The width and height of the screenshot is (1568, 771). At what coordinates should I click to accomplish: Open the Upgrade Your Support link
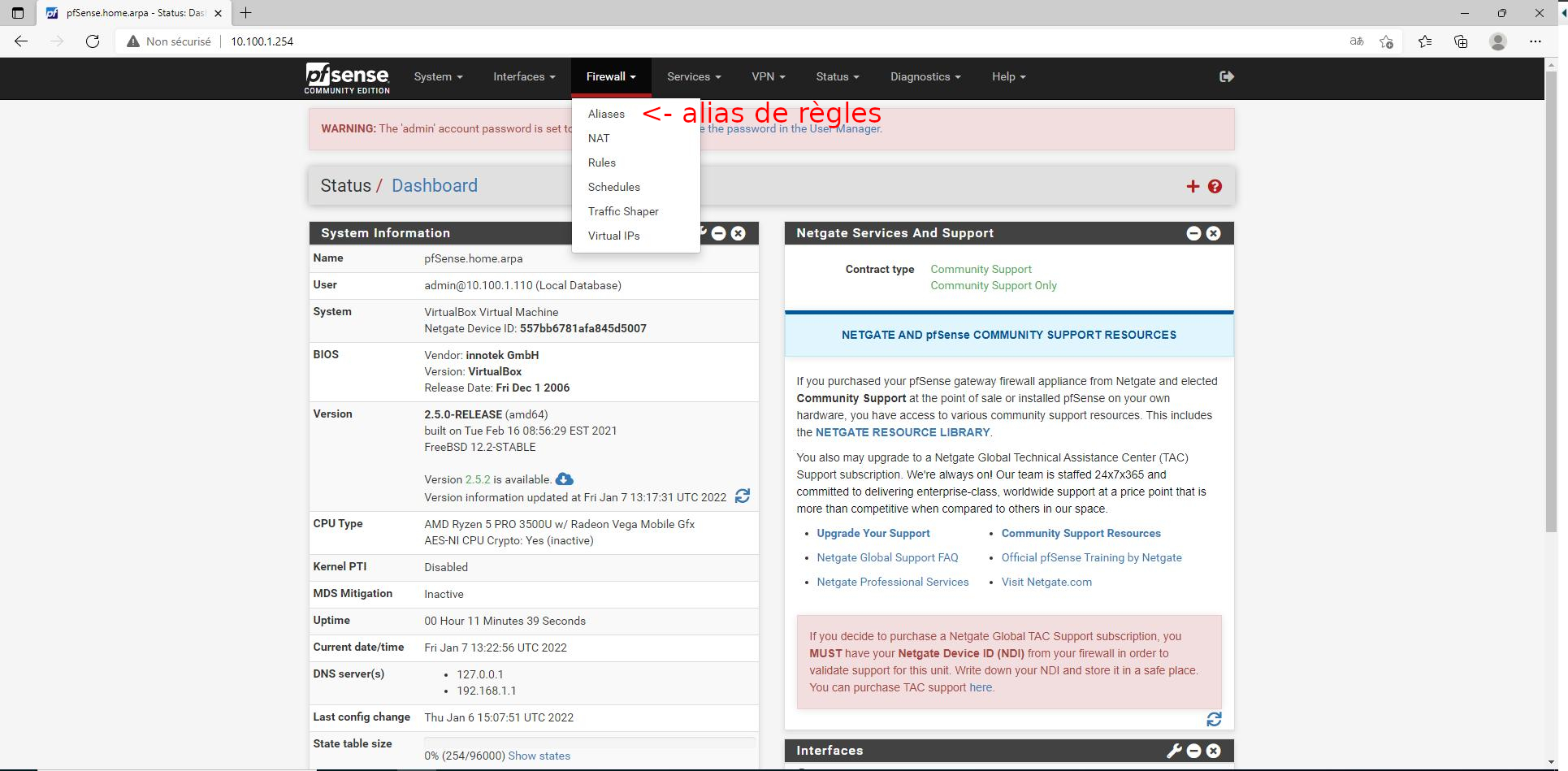873,533
